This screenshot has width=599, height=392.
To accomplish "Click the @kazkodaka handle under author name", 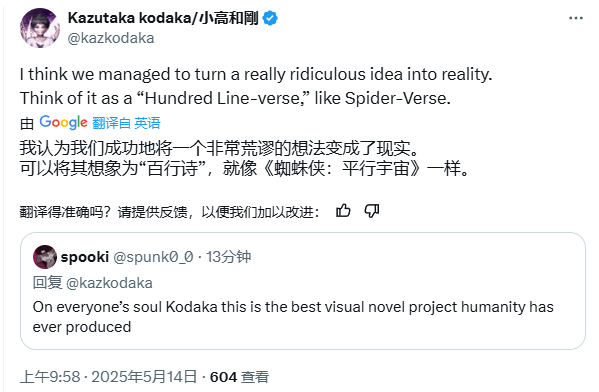I will tap(111, 38).
